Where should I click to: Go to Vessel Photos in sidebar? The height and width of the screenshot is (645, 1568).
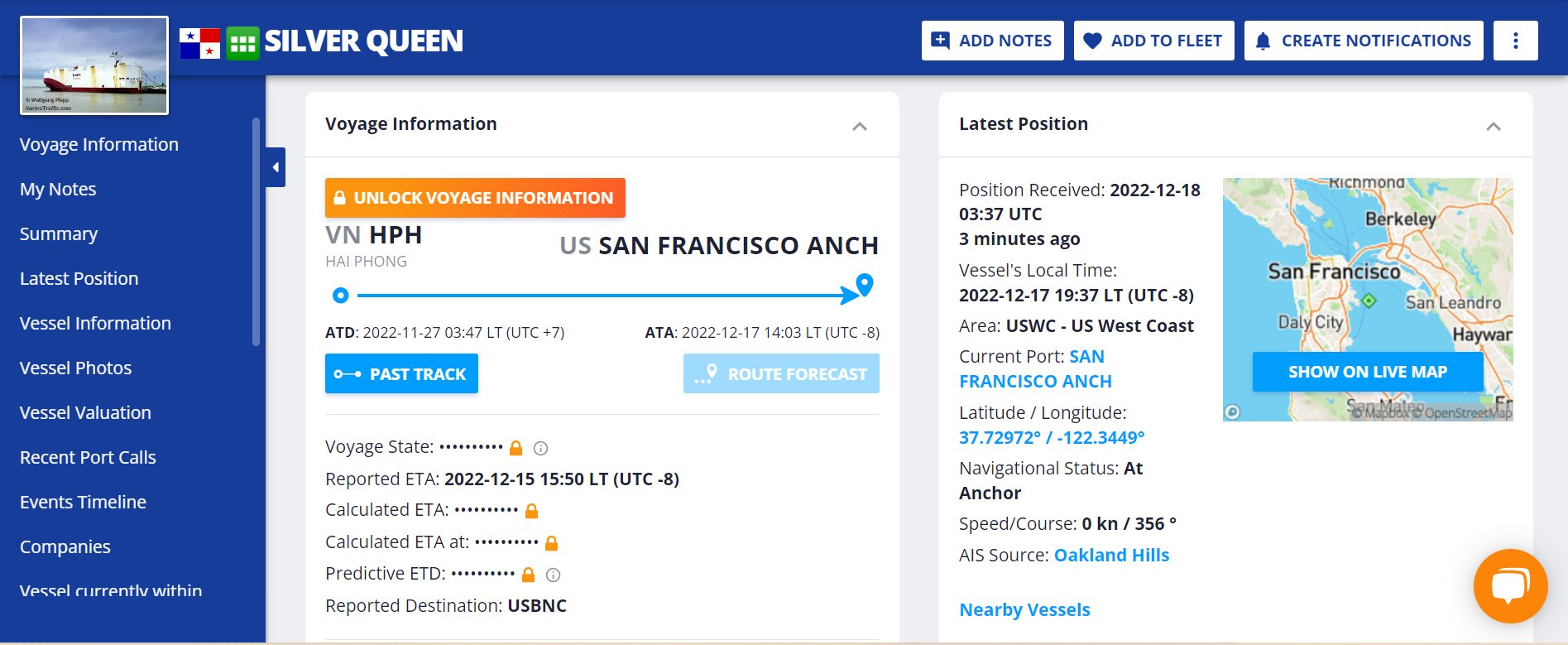76,368
